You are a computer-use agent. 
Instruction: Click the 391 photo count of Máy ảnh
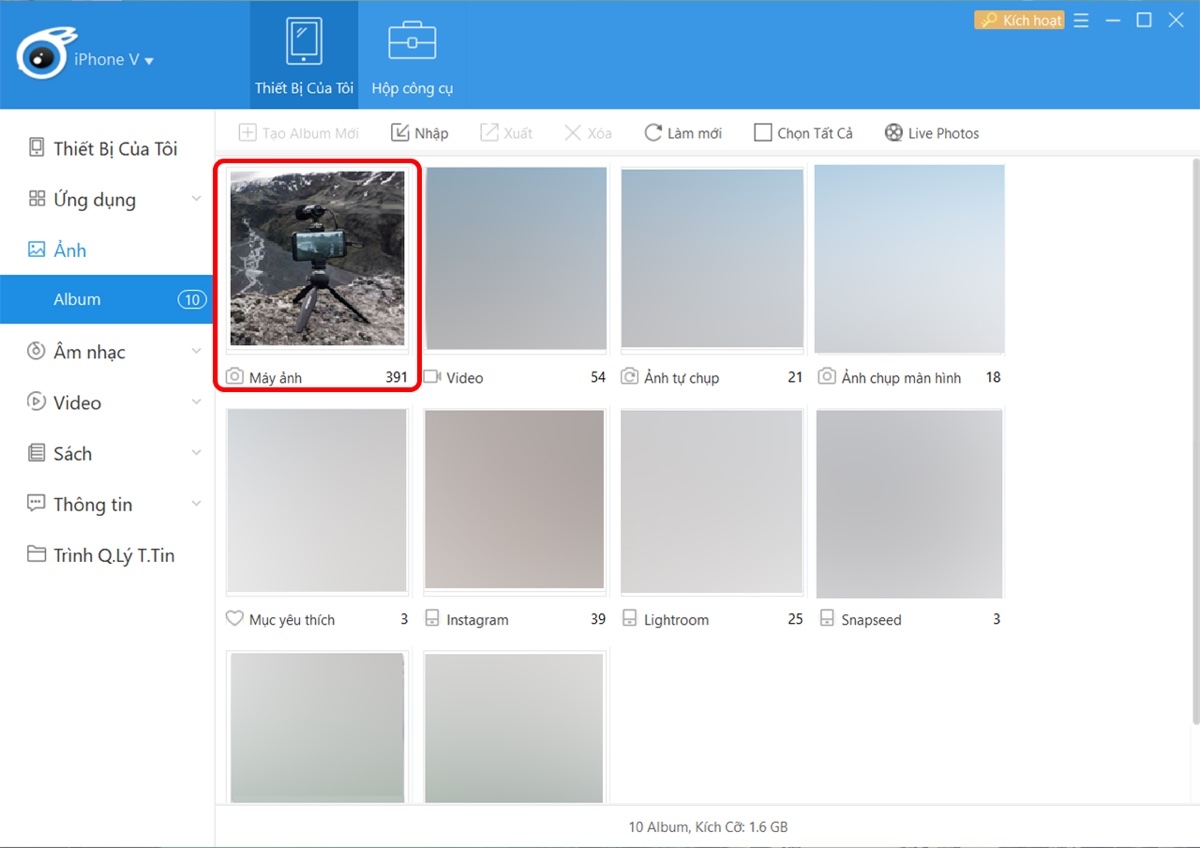click(x=397, y=378)
